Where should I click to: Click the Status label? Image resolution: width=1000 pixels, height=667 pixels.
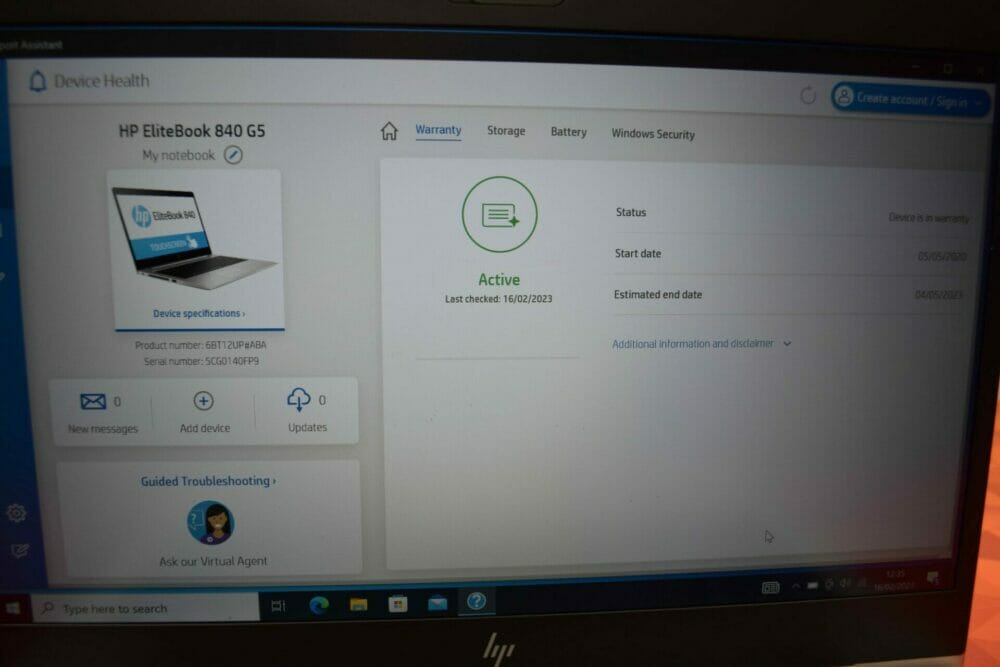click(x=631, y=212)
